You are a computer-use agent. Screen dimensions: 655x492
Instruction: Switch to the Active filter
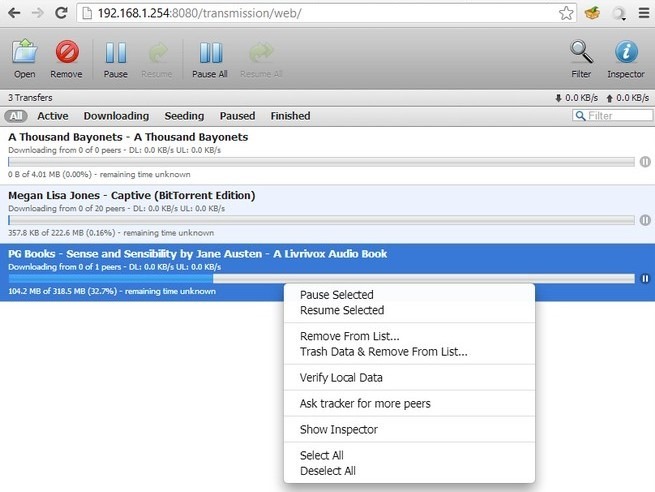(53, 116)
